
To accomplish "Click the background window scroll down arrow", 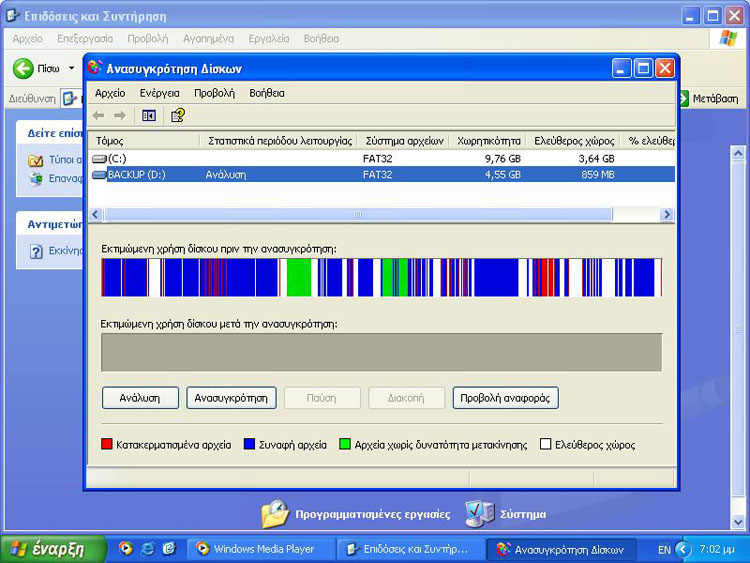I will point(738,522).
